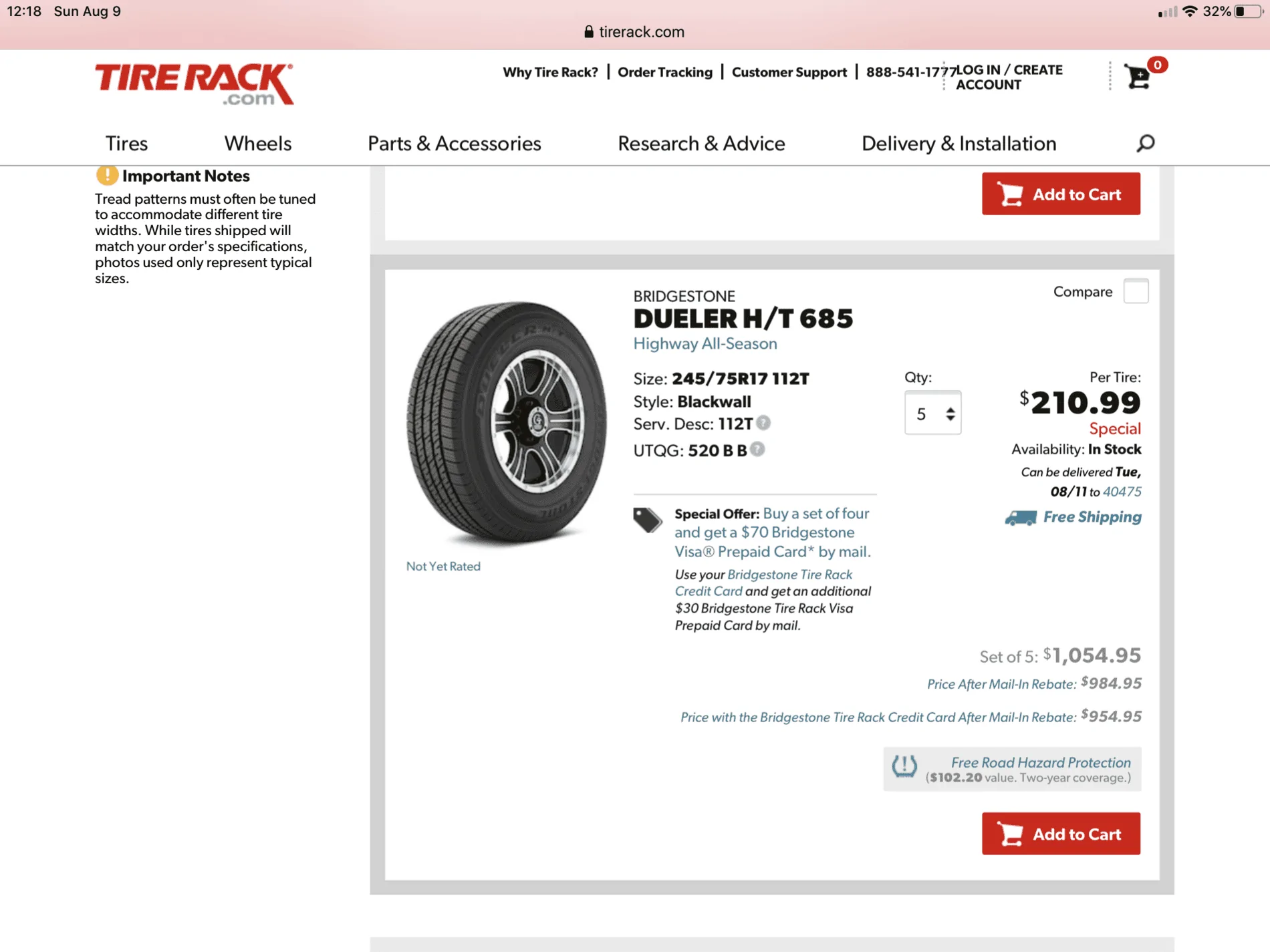The width and height of the screenshot is (1270, 952).
Task: Check the Compare checkbox for Dueler H/T 685
Action: [1136, 291]
